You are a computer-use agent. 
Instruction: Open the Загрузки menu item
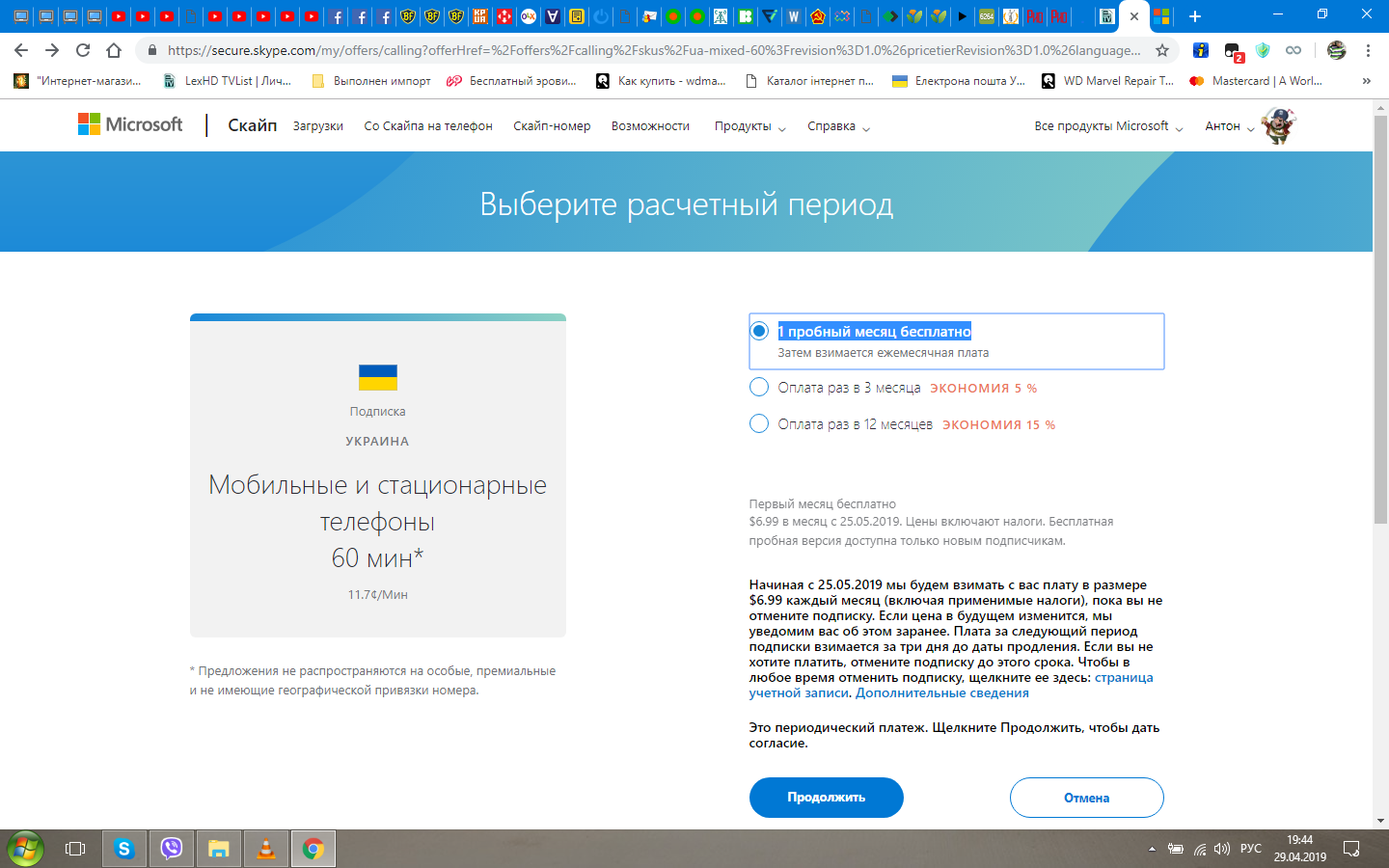(318, 126)
